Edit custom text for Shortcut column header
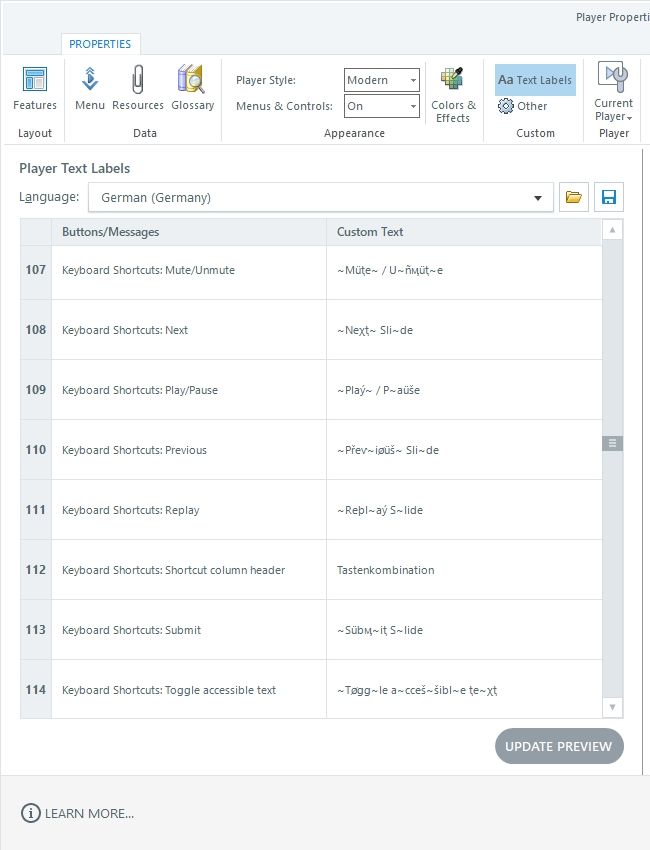The height and width of the screenshot is (850, 650). tap(464, 570)
